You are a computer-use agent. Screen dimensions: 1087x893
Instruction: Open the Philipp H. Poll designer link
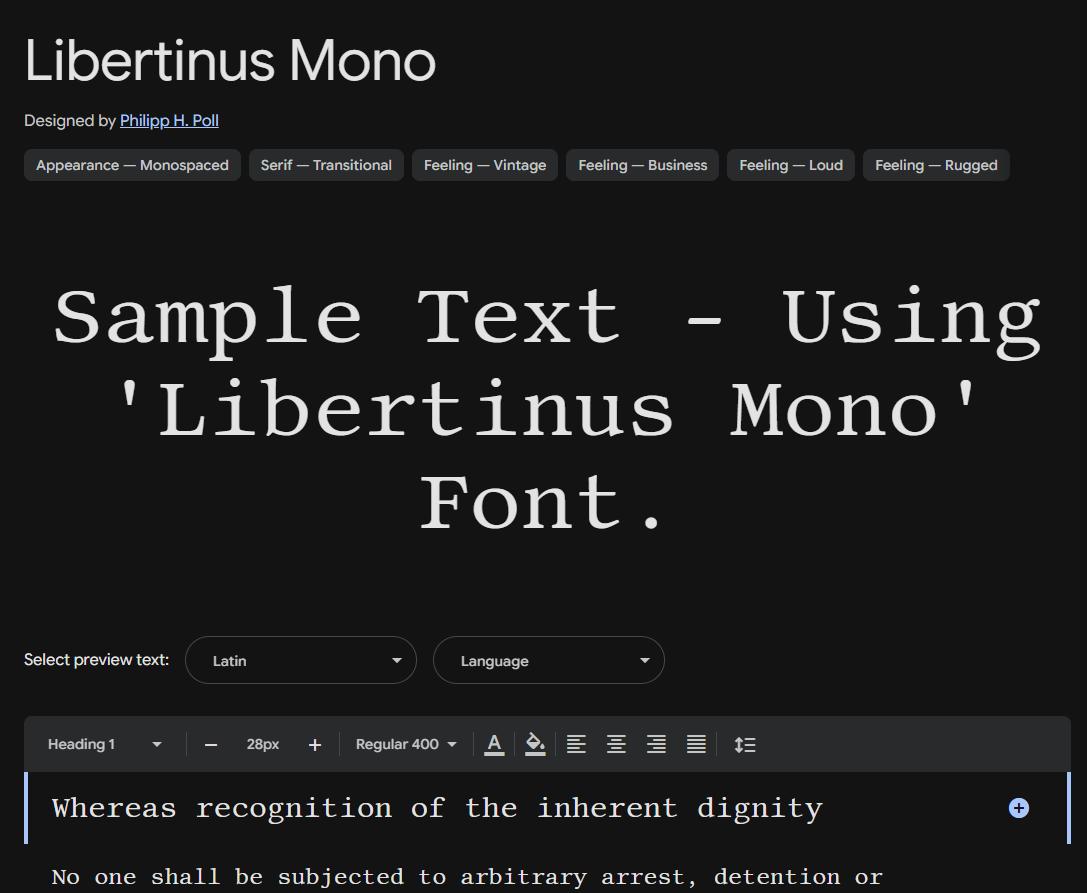tap(169, 121)
